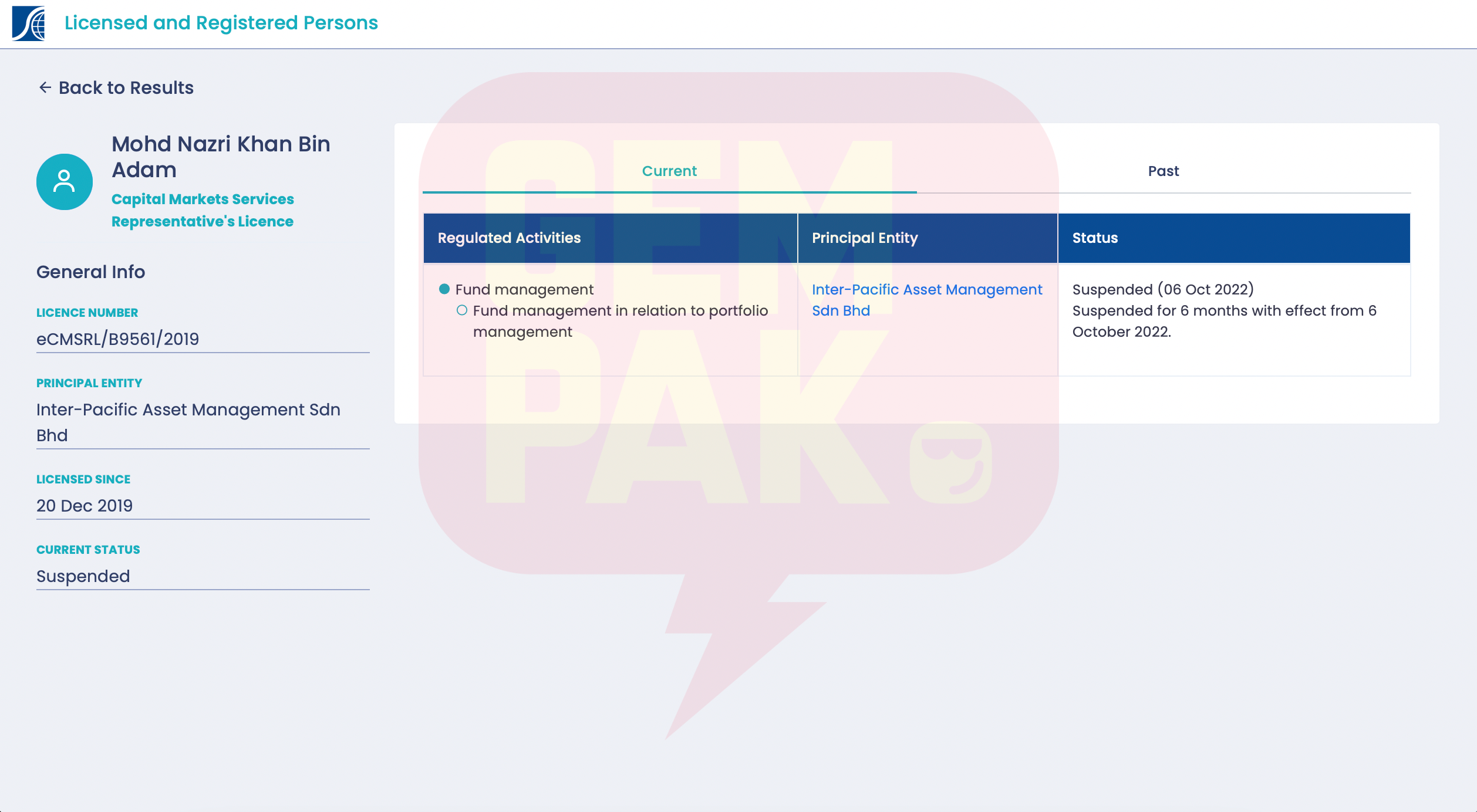Select sidebar Inter-Pacific Asset Management Sdn Bhd value

click(x=188, y=422)
